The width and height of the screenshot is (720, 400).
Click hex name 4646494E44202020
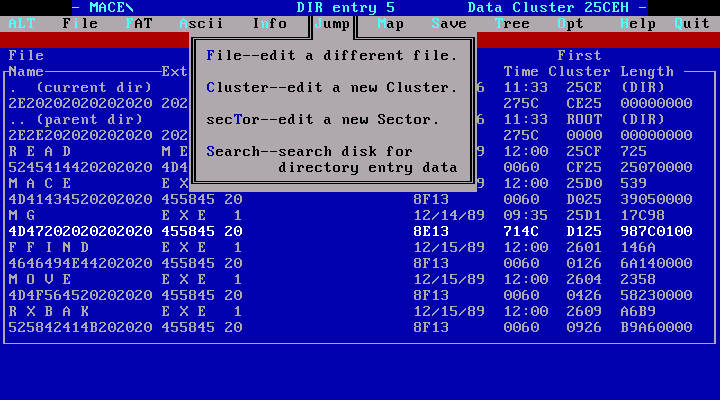pyautogui.click(x=80, y=264)
